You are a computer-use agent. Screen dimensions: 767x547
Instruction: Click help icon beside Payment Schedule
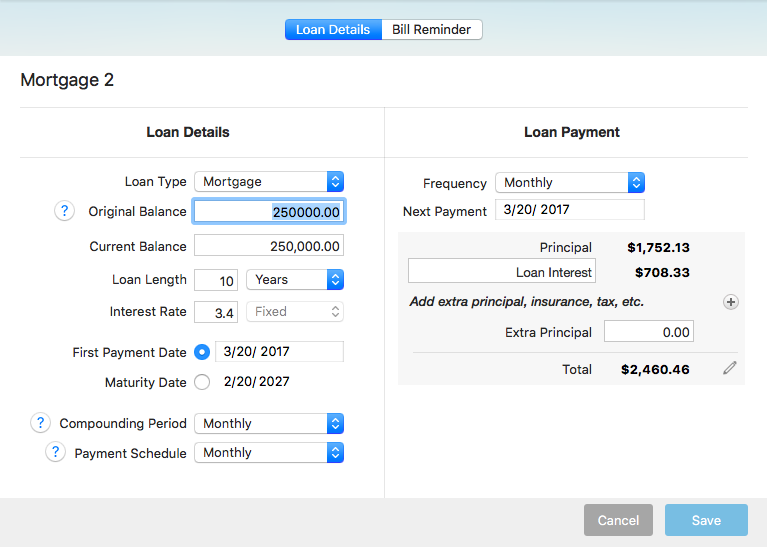pos(56,452)
